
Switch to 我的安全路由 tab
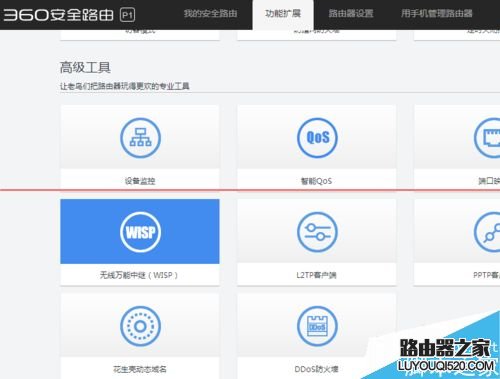[210, 14]
